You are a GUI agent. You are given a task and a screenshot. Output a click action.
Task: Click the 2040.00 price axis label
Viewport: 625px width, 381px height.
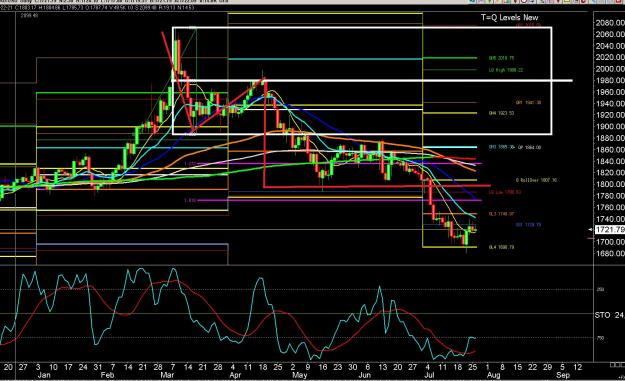[x=610, y=46]
